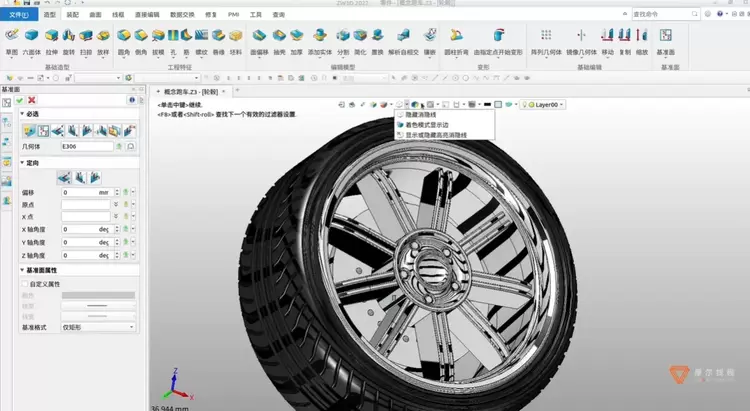The height and width of the screenshot is (411, 750).
Task: Confirm with the green checkmark button
Action: 20,100
